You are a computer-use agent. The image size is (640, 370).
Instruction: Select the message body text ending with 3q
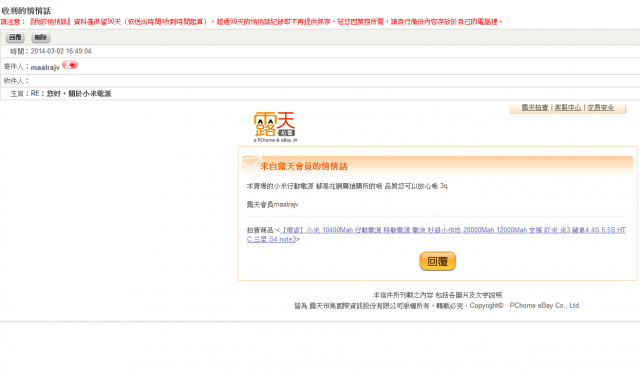pyautogui.click(x=347, y=186)
